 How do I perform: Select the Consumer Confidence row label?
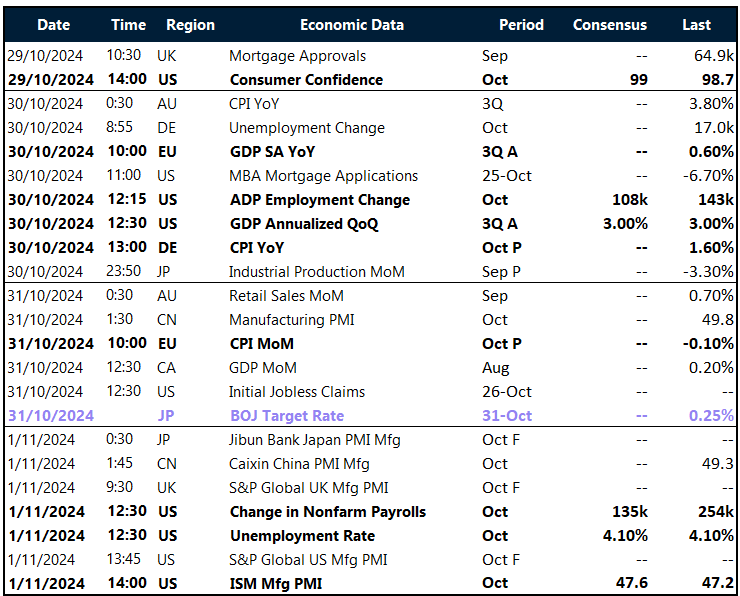tap(306, 80)
